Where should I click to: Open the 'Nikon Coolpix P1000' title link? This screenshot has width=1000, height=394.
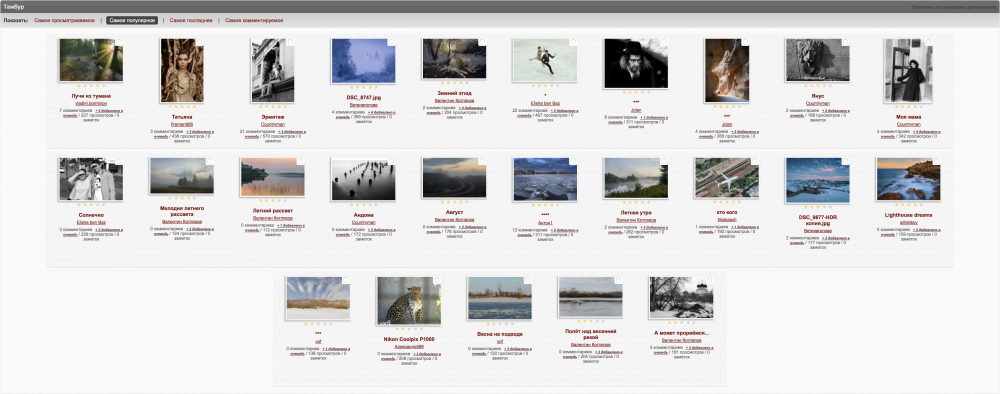[408, 339]
